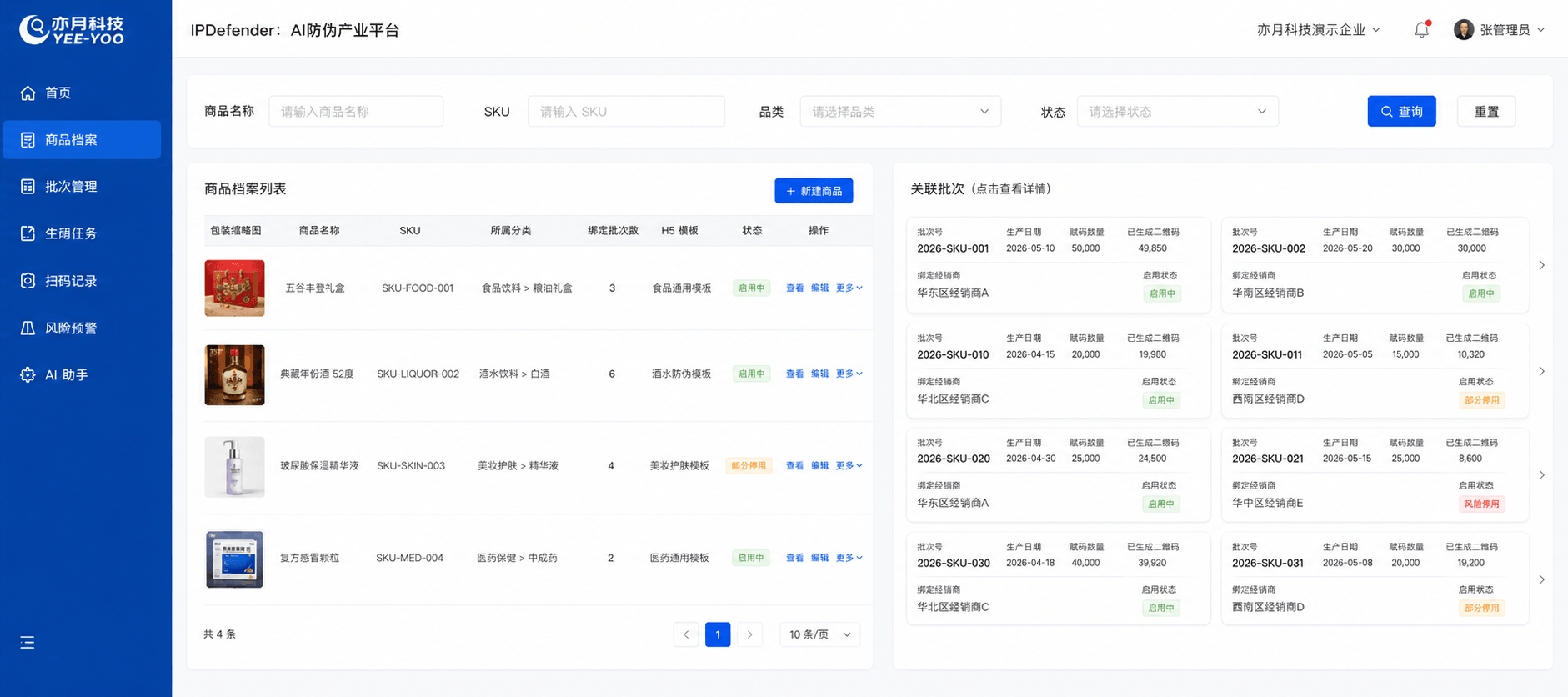Select 商品档案 menu item
Screen dimensions: 1568x697
click(82, 140)
